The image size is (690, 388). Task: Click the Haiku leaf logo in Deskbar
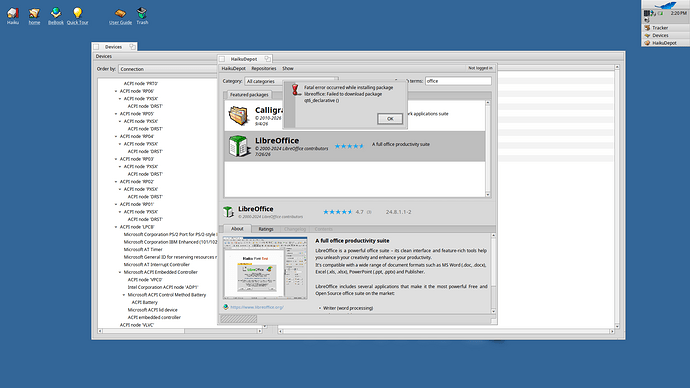[665, 5]
